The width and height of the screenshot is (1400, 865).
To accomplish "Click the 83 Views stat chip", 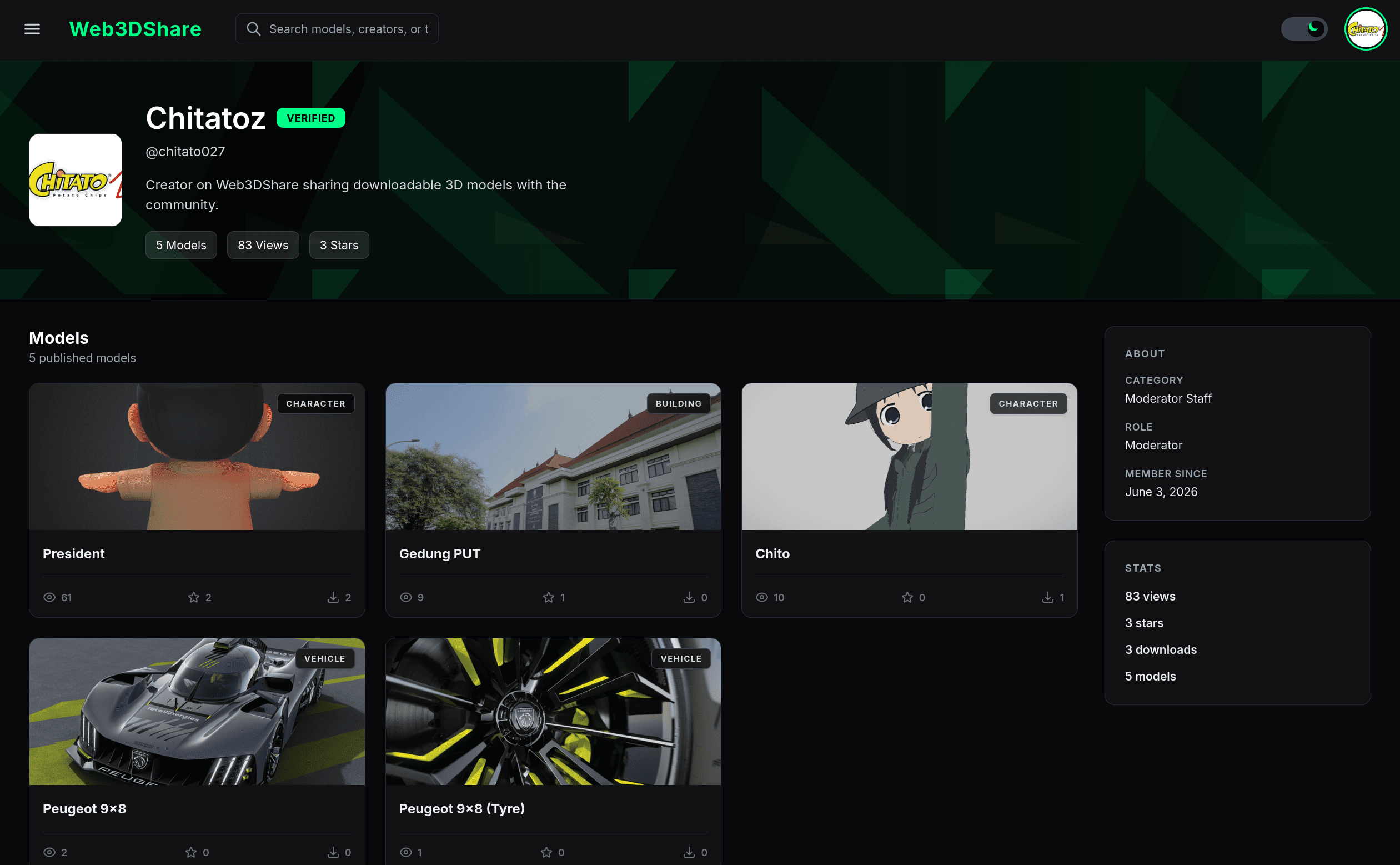I will (263, 246).
